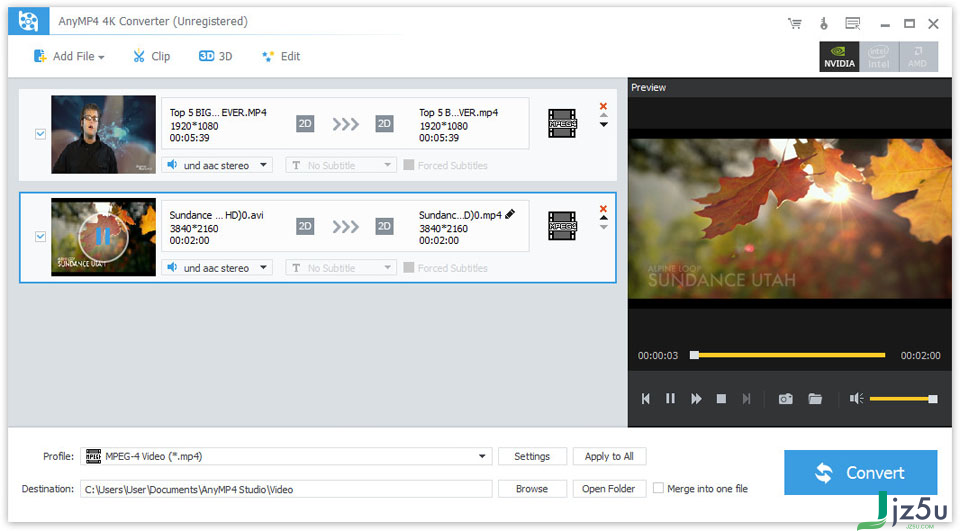960x531 pixels.
Task: Start conversion with Convert button
Action: coord(860,472)
